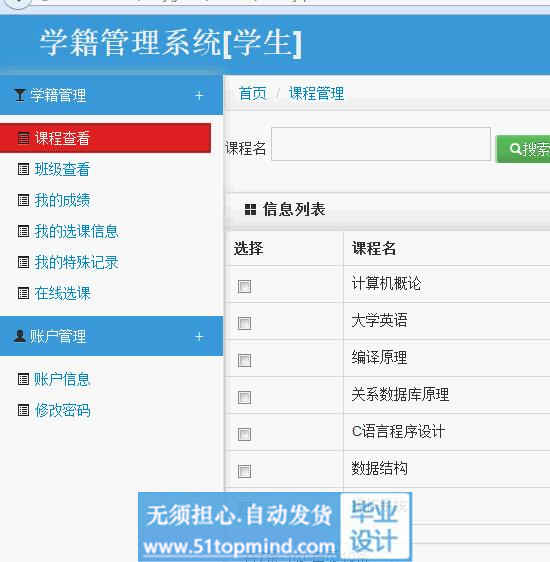The image size is (550, 562).
Task: Click the filter icon in 学籍管理 header
Action: 20,95
